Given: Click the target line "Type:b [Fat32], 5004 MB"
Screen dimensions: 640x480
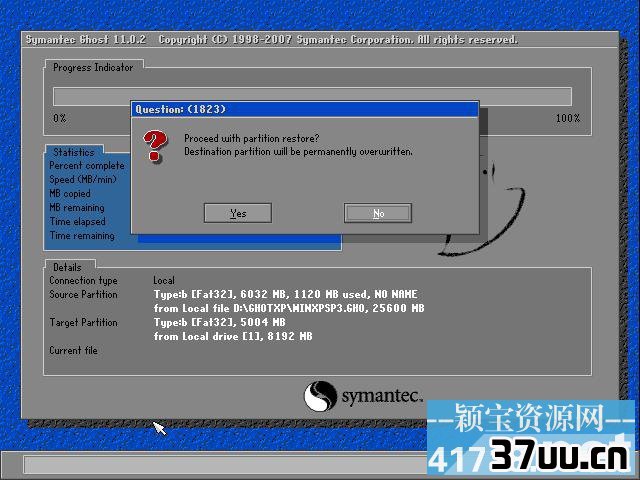Looking at the screenshot, I should [x=220, y=322].
